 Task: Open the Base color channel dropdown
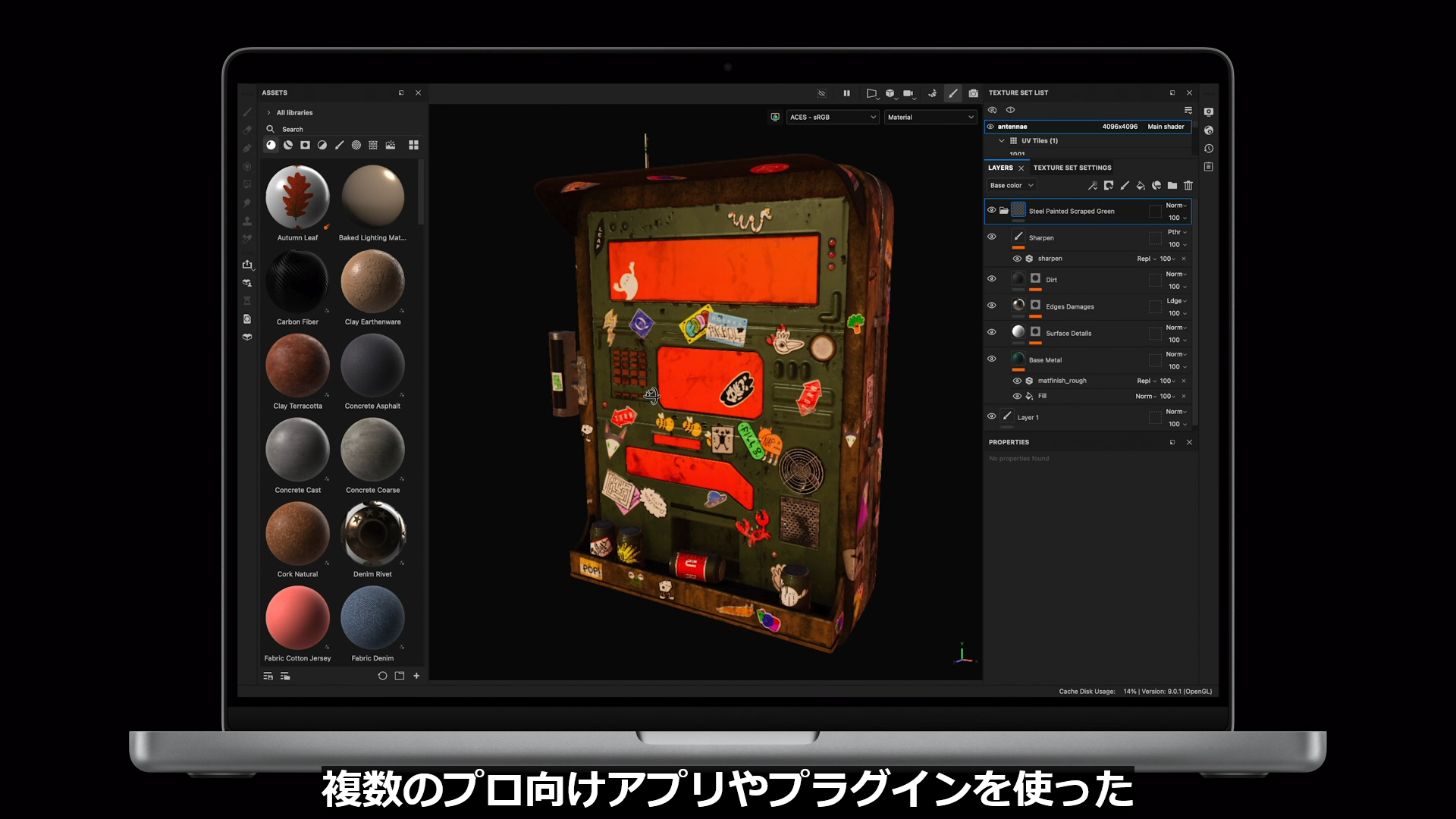(1012, 186)
